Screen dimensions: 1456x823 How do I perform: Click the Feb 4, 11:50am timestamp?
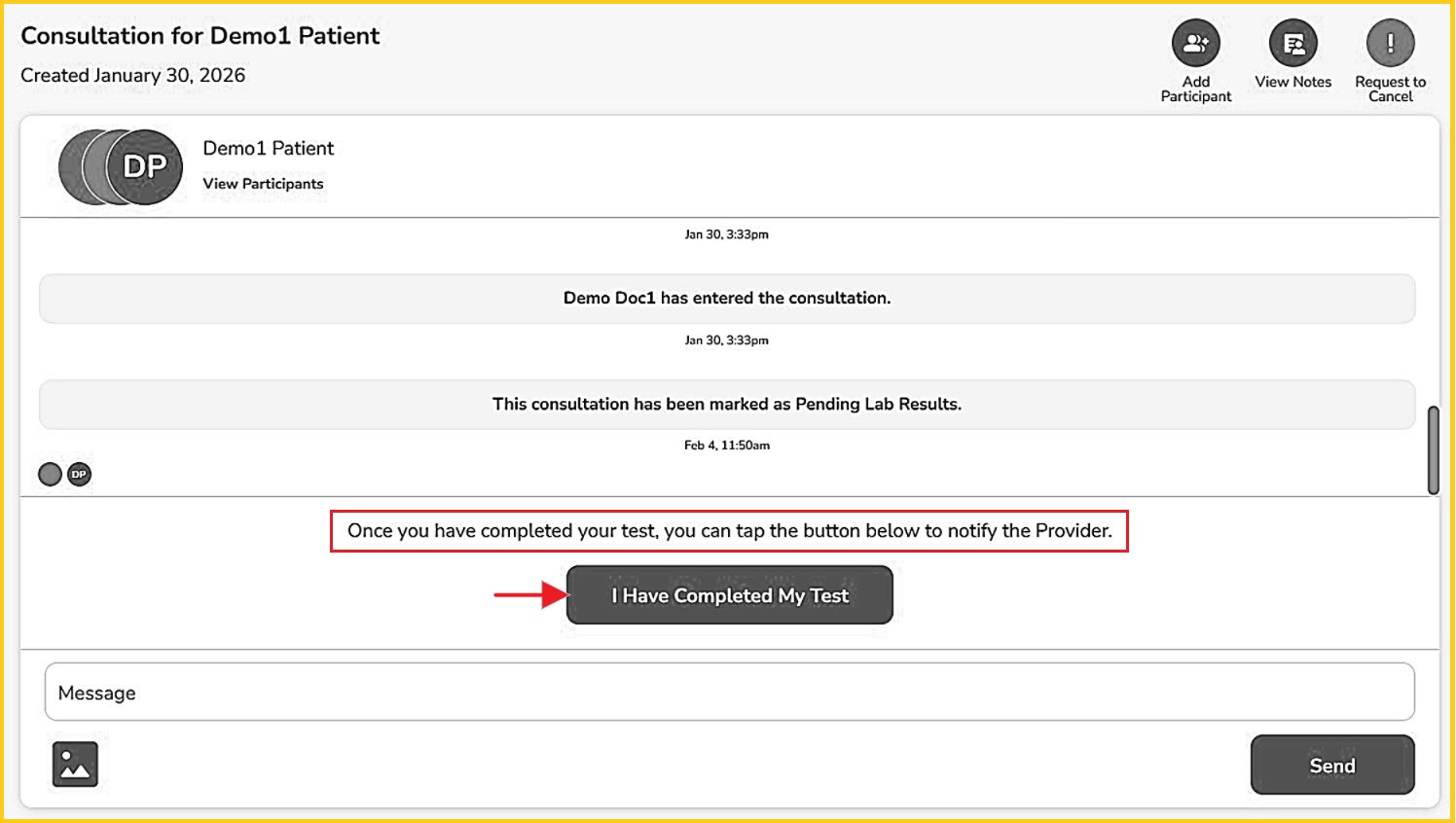pos(726,446)
